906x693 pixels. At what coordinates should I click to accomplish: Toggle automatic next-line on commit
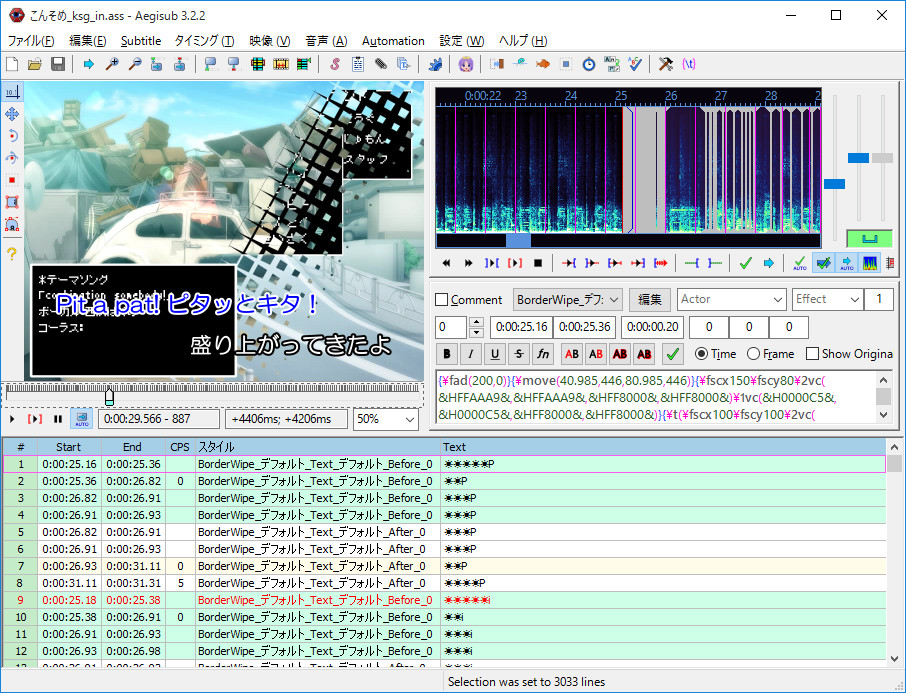pos(823,264)
